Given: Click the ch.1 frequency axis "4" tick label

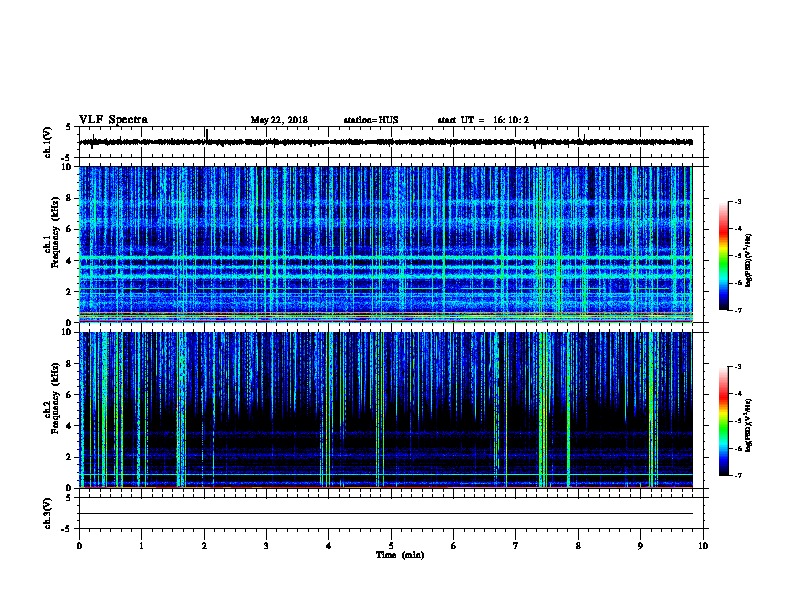Looking at the screenshot, I should [x=69, y=261].
